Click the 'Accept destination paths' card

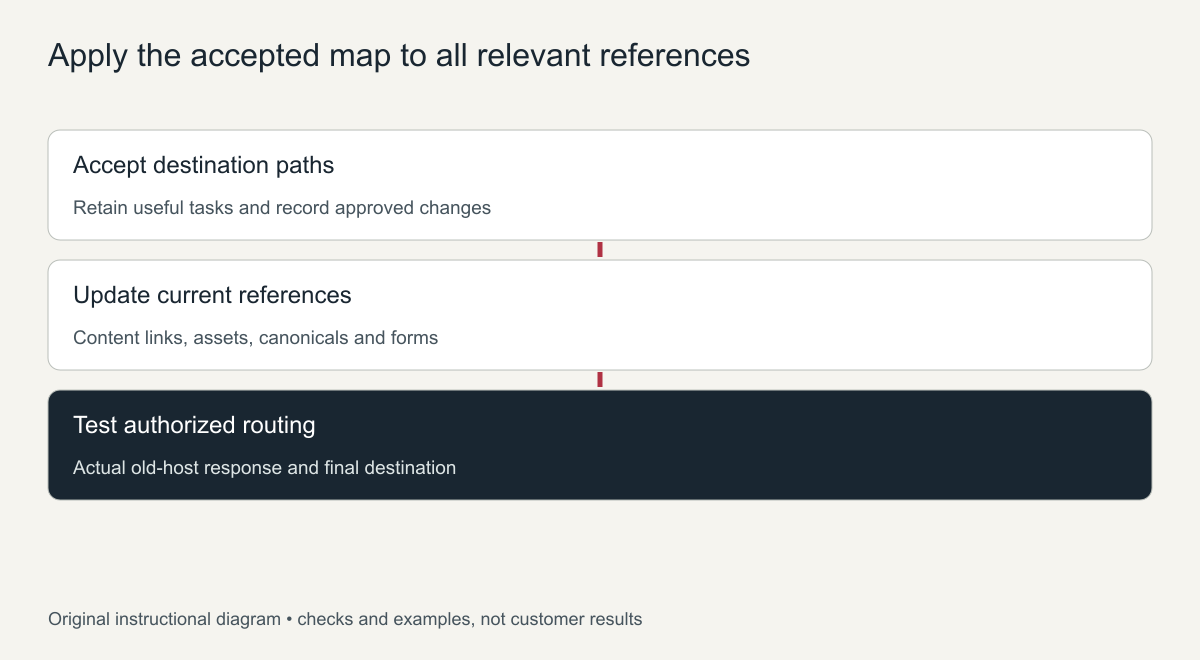pyautogui.click(x=600, y=185)
